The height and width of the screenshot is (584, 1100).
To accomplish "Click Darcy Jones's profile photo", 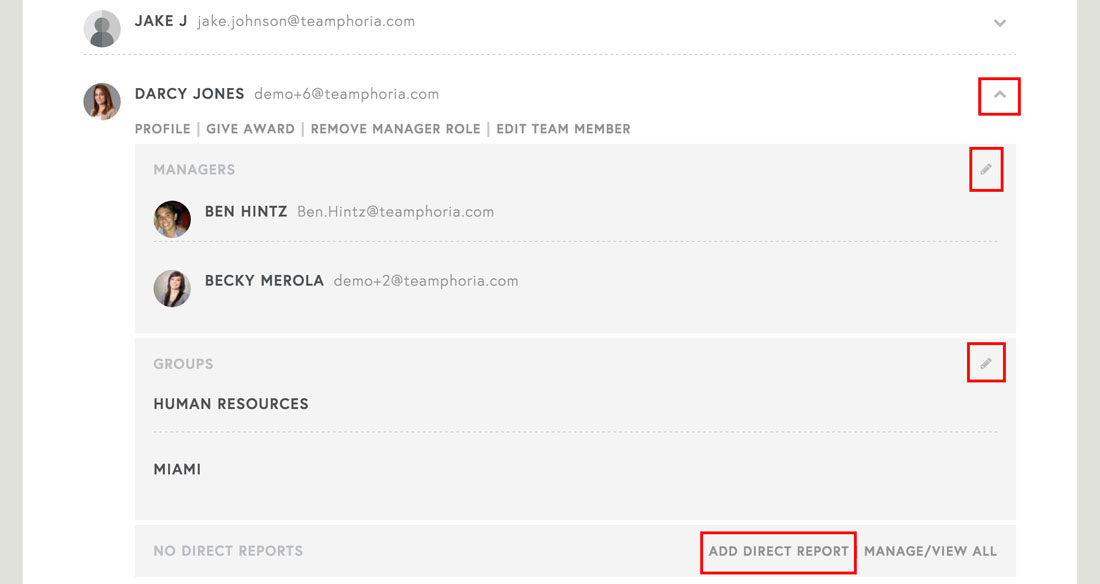I will tap(102, 101).
